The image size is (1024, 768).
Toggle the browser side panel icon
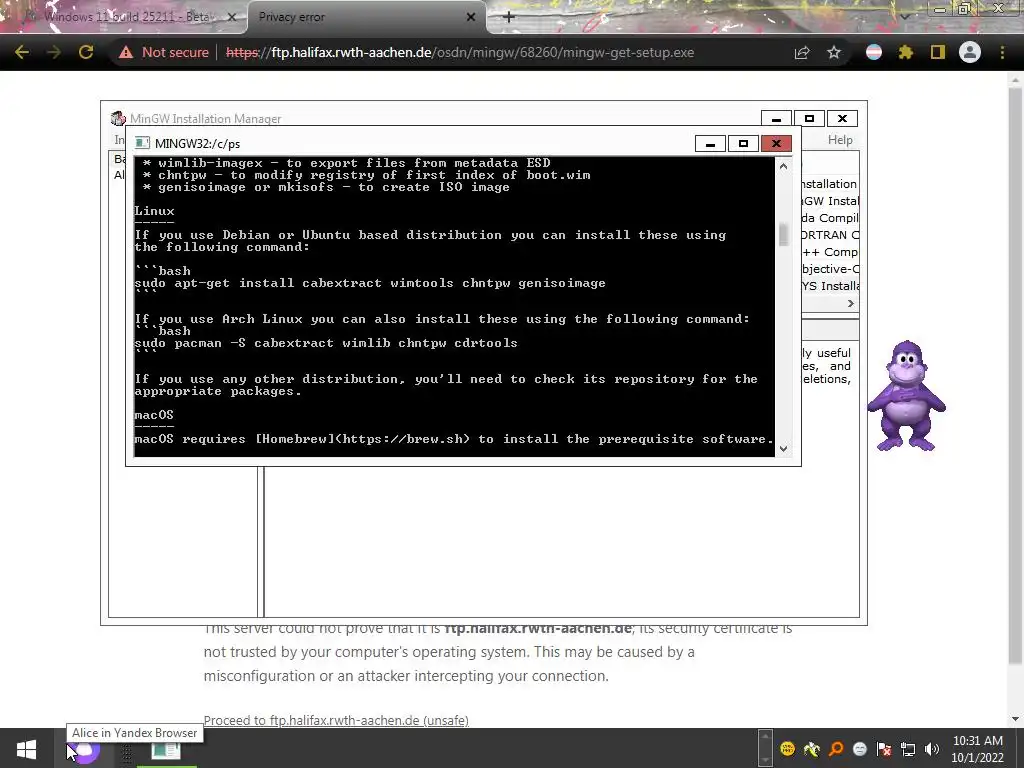[x=938, y=52]
